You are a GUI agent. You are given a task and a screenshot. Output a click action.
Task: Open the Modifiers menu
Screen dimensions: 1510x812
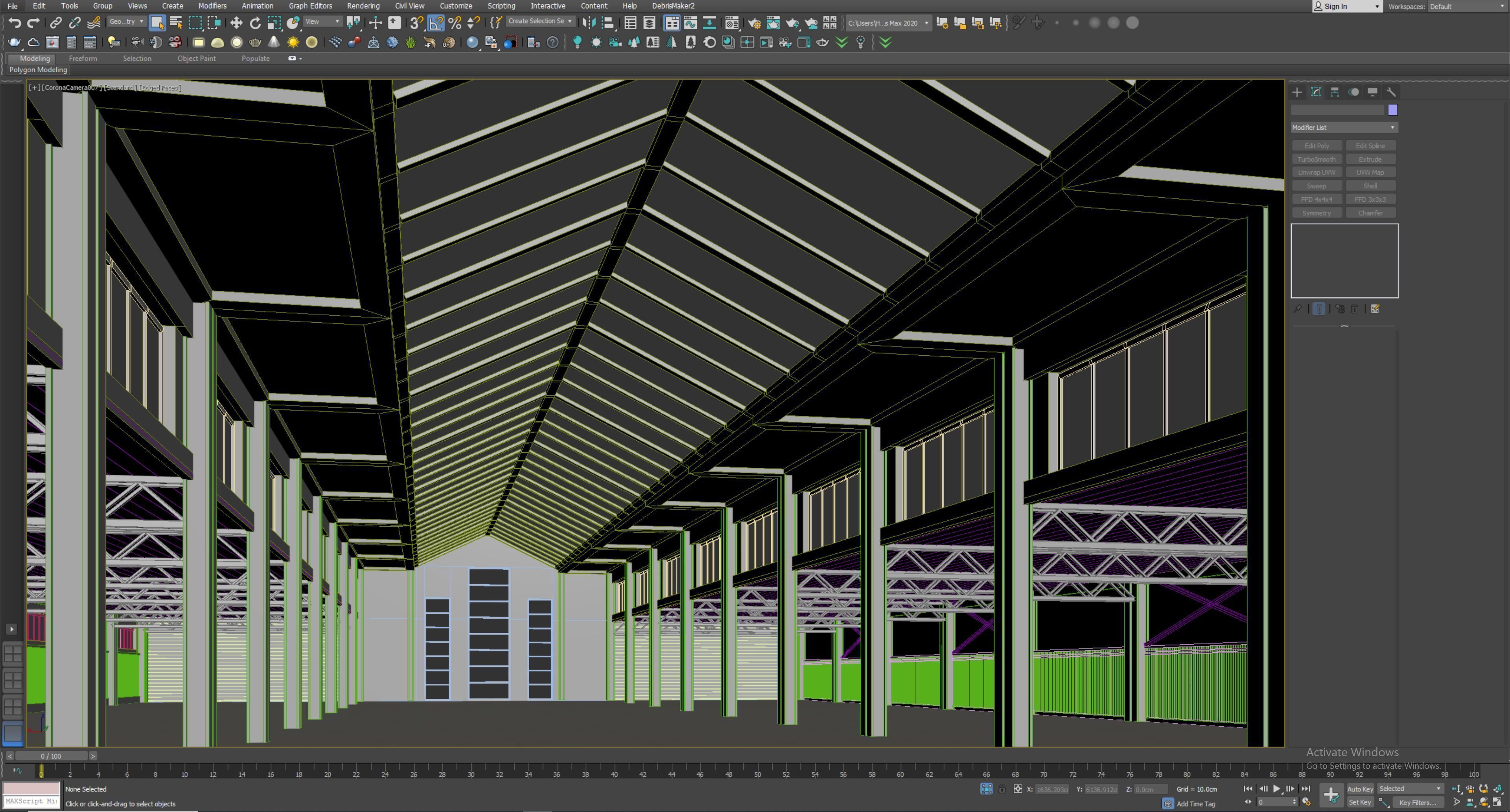[x=212, y=6]
